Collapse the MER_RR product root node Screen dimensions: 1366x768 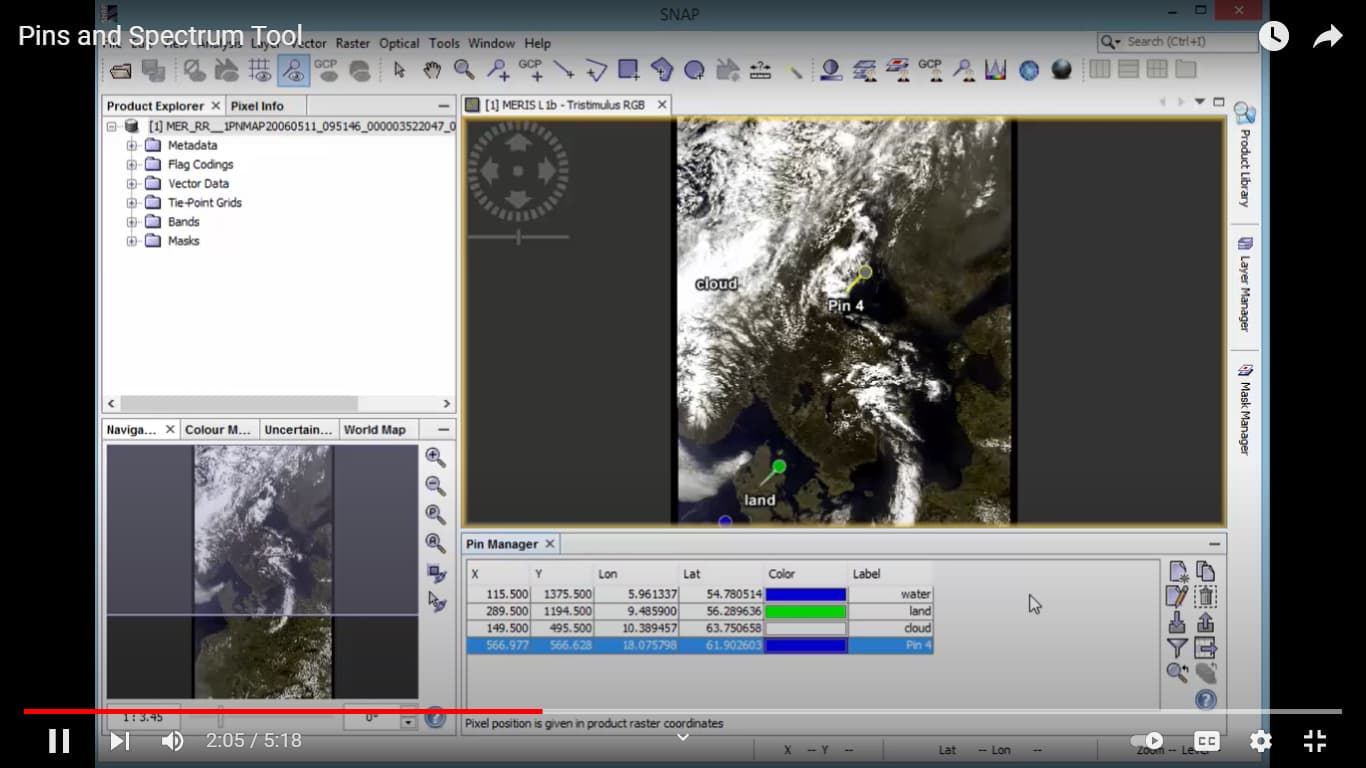(x=112, y=127)
